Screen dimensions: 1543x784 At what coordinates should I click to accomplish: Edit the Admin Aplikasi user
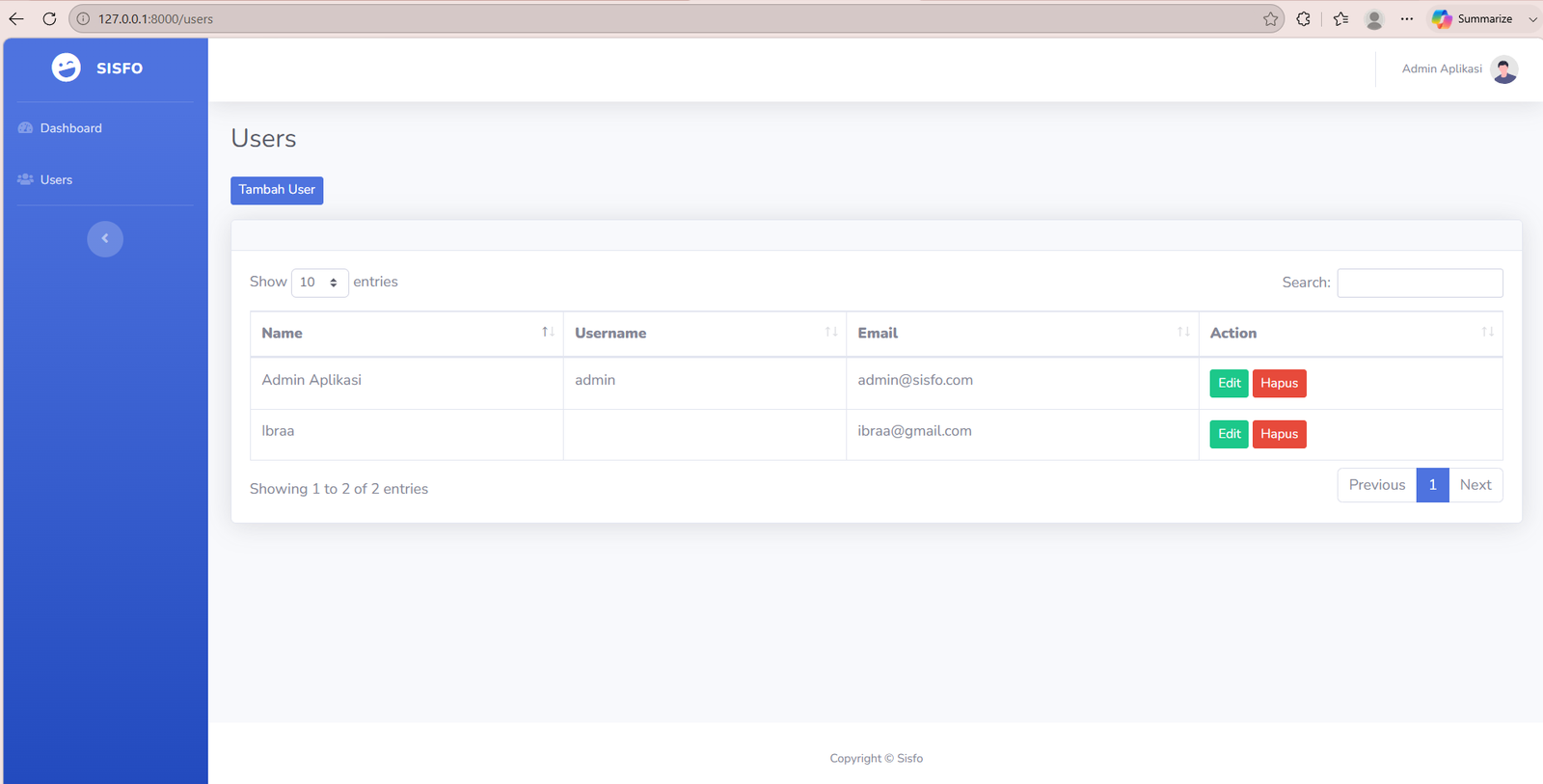coord(1229,383)
